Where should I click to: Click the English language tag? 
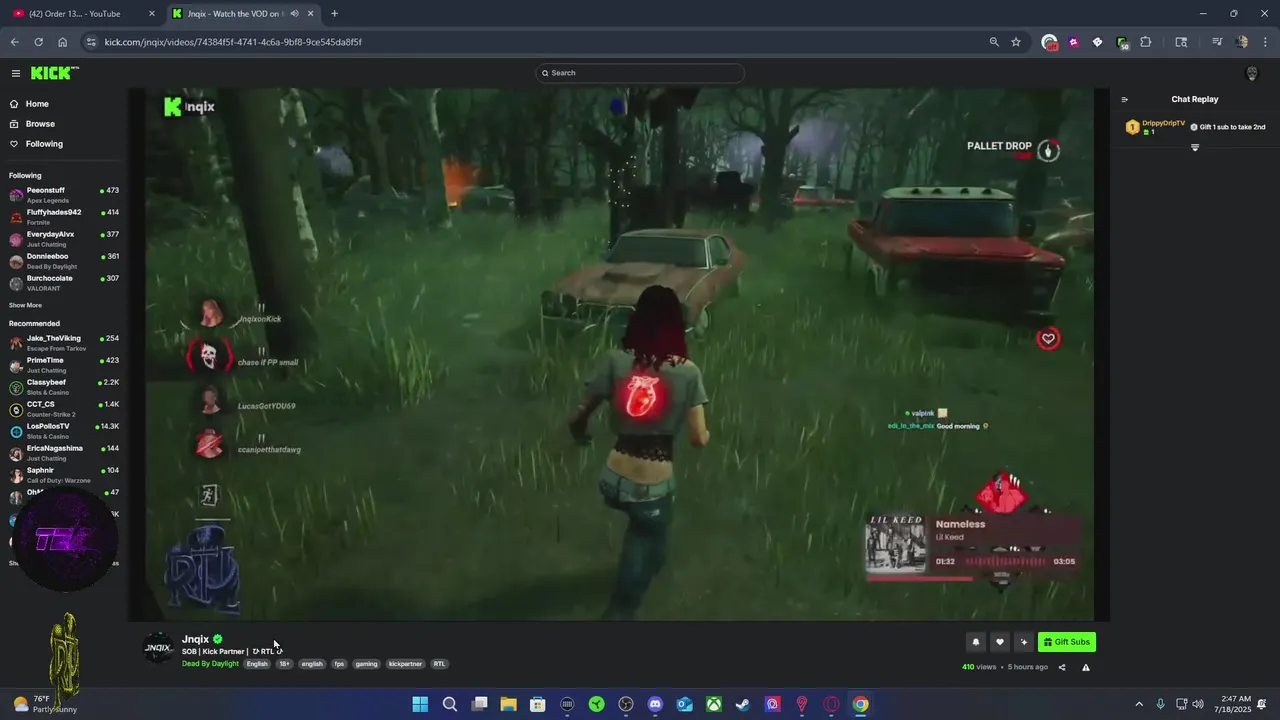(x=257, y=664)
